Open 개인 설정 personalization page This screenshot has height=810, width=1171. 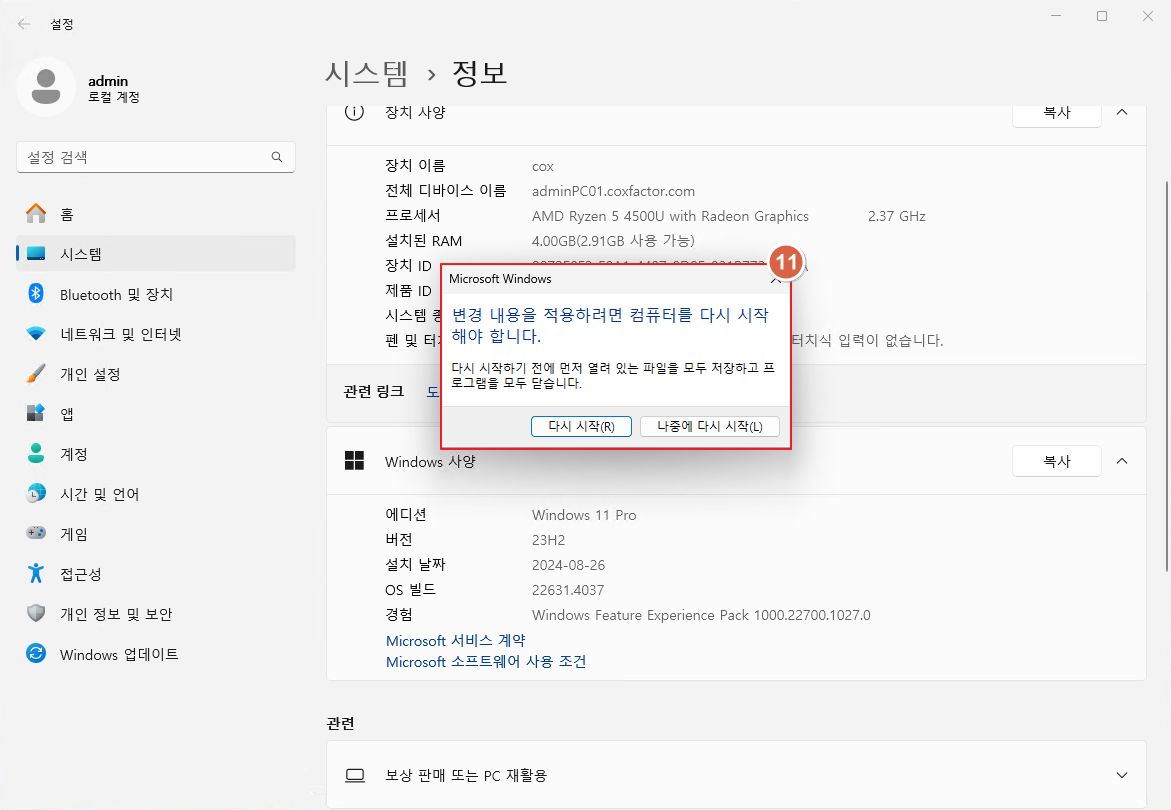point(155,374)
